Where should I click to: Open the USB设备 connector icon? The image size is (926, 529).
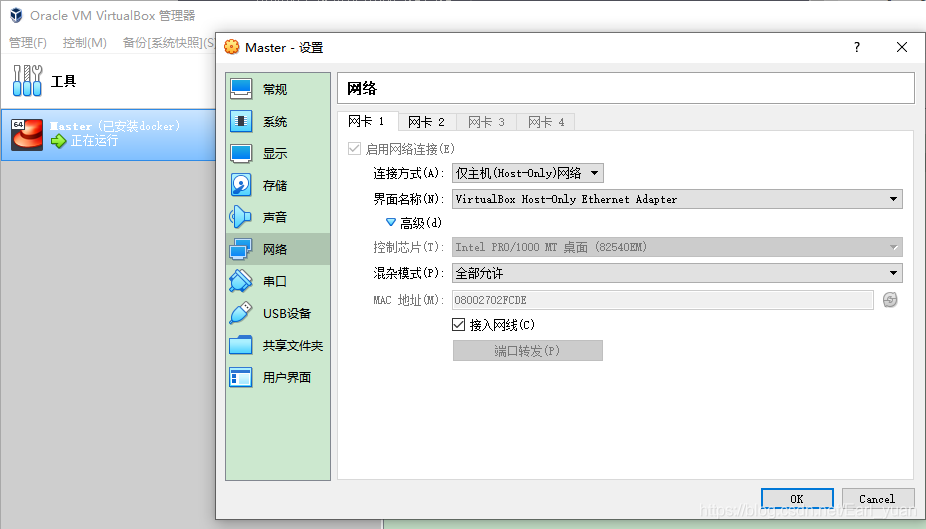(241, 313)
